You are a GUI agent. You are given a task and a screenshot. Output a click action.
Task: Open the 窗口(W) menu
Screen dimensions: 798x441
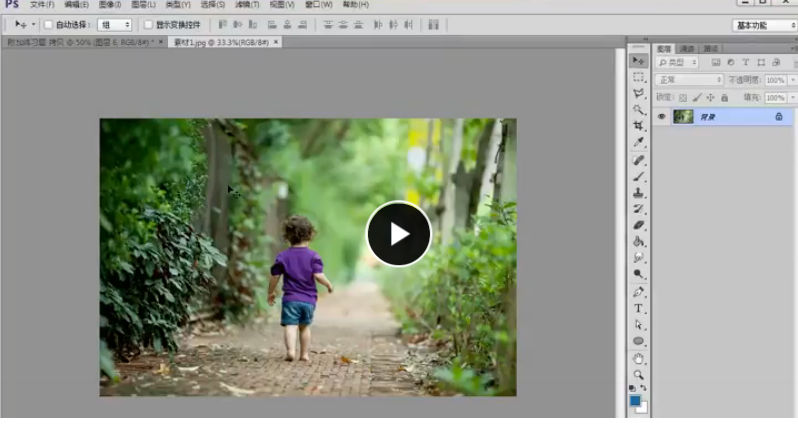tap(319, 5)
